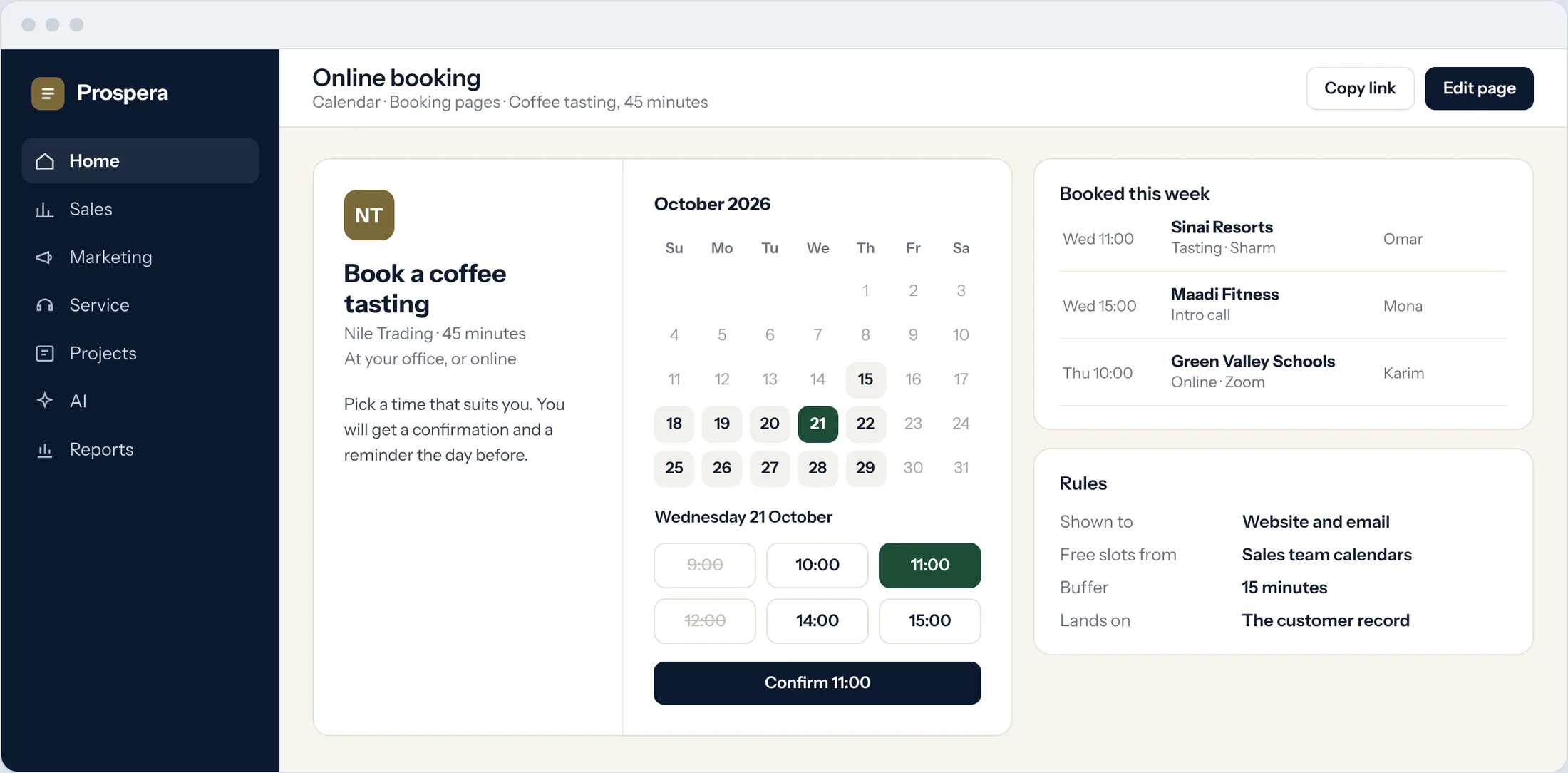Viewport: 1568px width, 773px height.
Task: Click the Edit page button
Action: coord(1479,88)
